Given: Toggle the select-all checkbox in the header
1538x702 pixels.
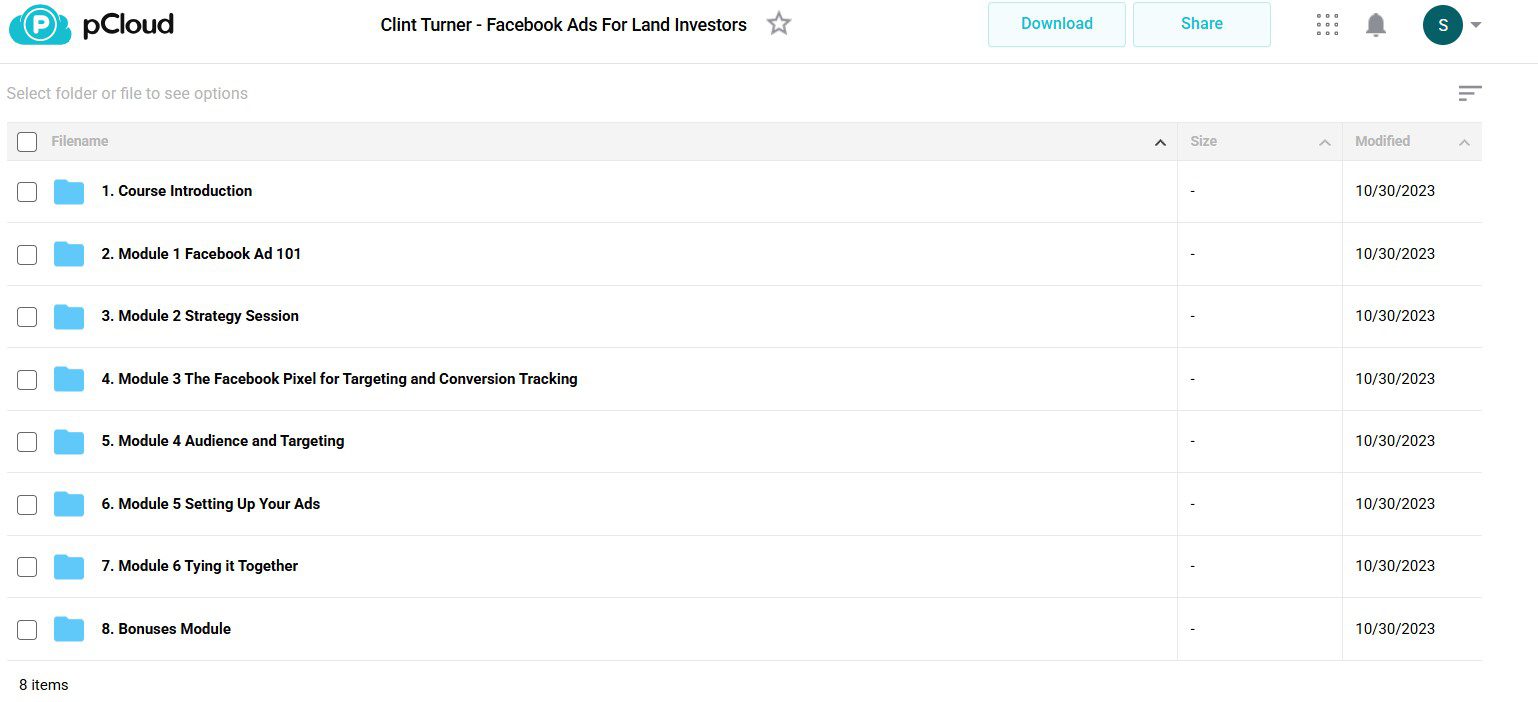Looking at the screenshot, I should point(27,142).
